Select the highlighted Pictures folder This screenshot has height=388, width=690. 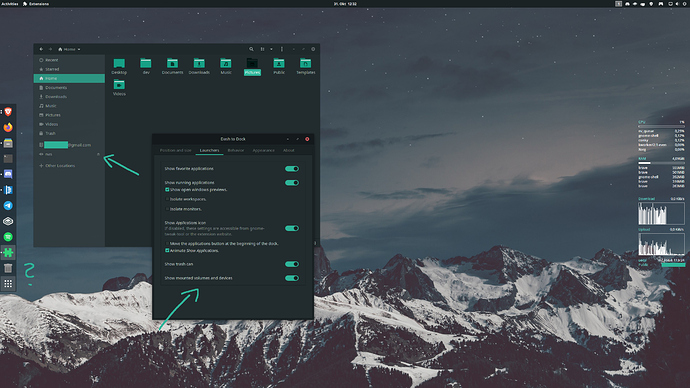[x=252, y=66]
